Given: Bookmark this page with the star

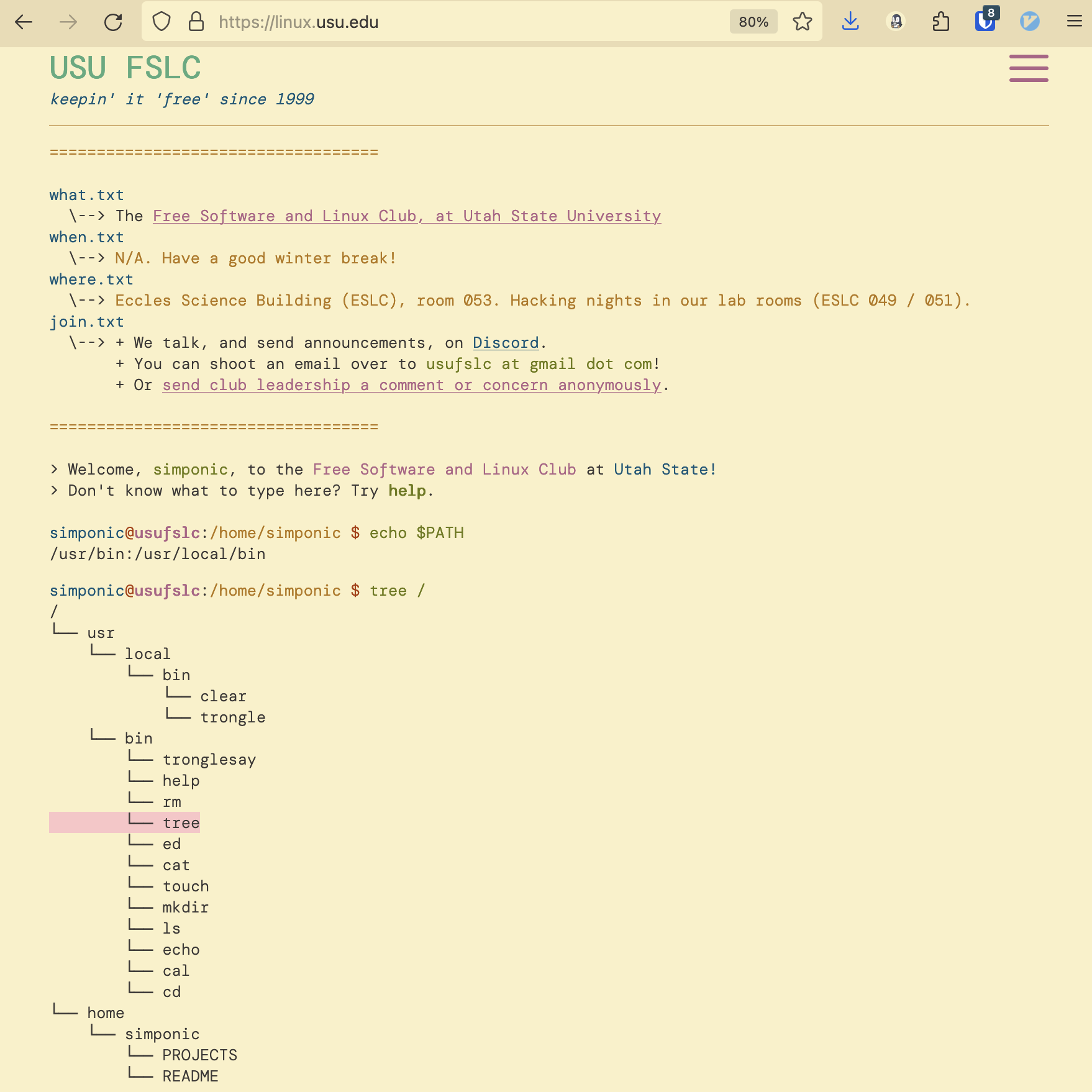Looking at the screenshot, I should [x=803, y=22].
